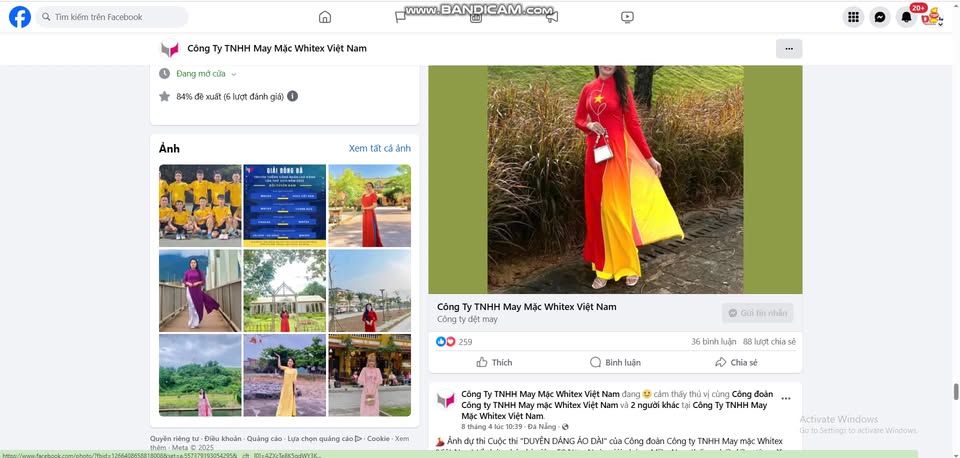
Task: Open the apps grid menu icon
Action: 853,17
